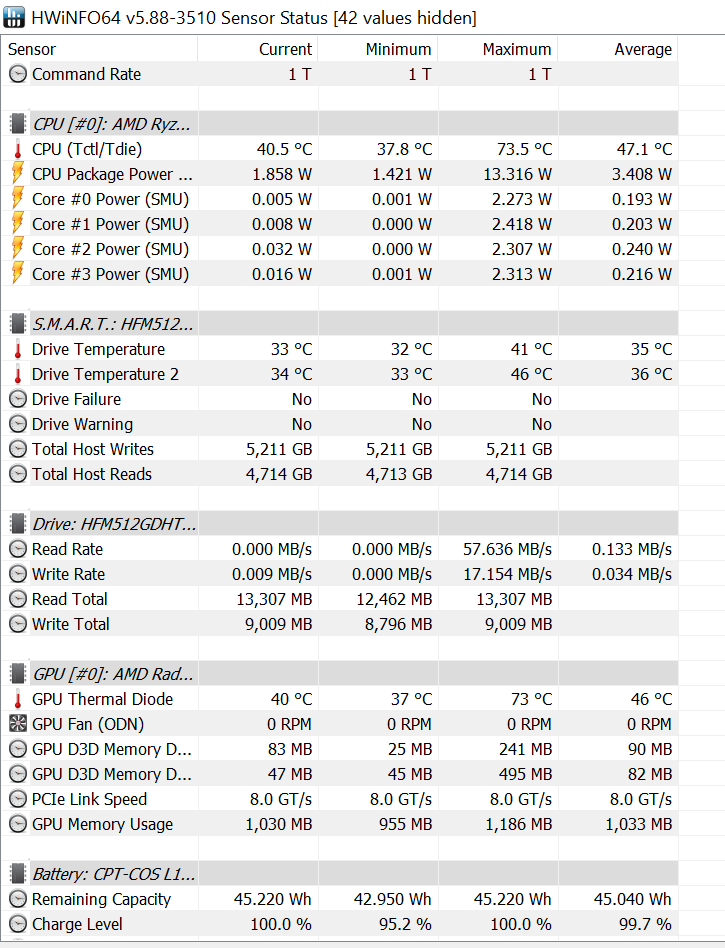The image size is (725, 948).
Task: Click the icon next to Remaining Capacity
Action: click(x=17, y=899)
